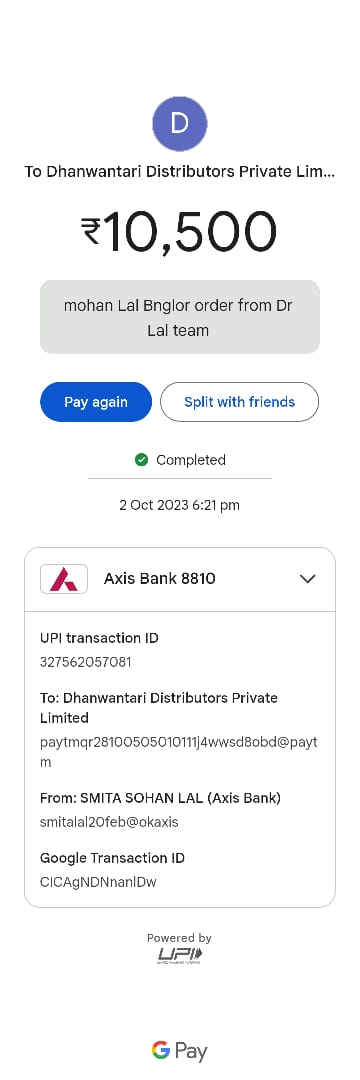
Task: Tap the payment note message bubble
Action: [180, 317]
